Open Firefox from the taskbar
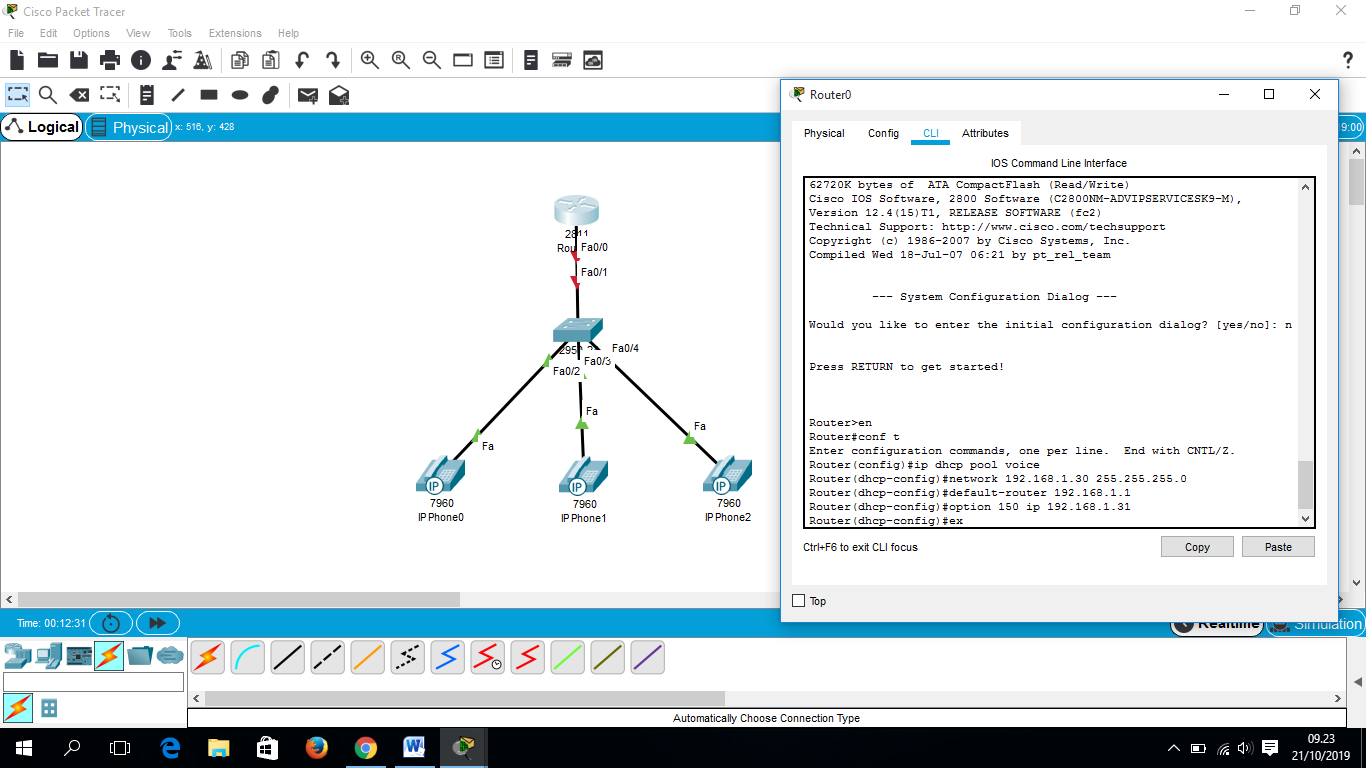Screen dimensions: 1366x768 316,747
